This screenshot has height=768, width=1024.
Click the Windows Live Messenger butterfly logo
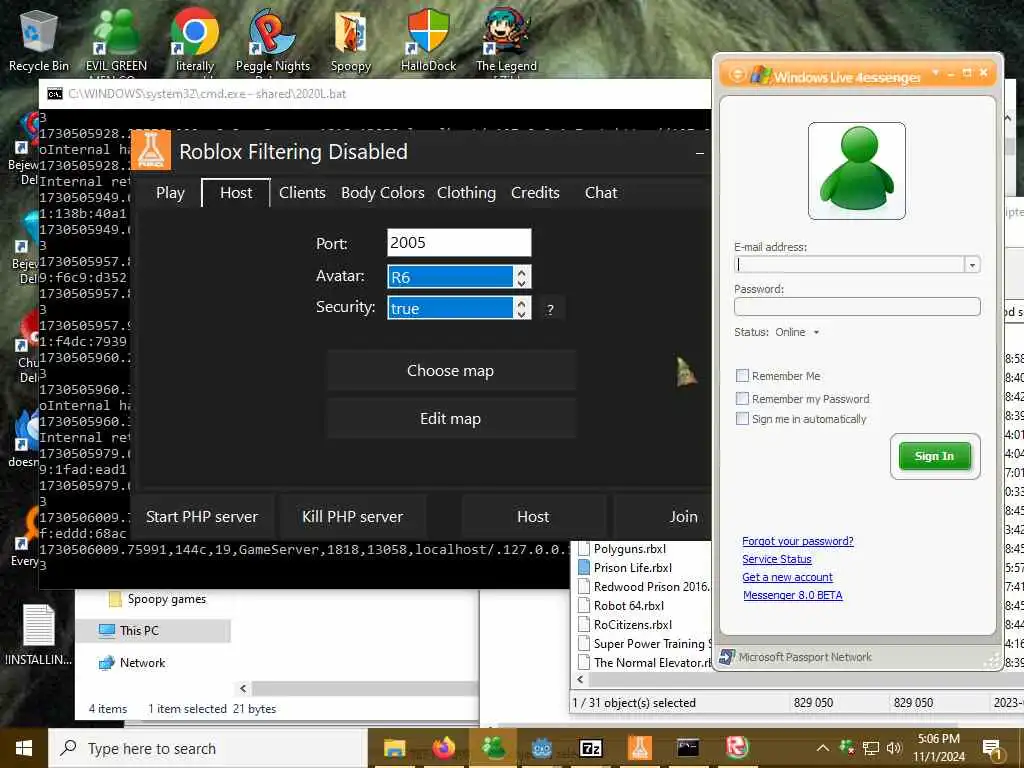tap(760, 74)
